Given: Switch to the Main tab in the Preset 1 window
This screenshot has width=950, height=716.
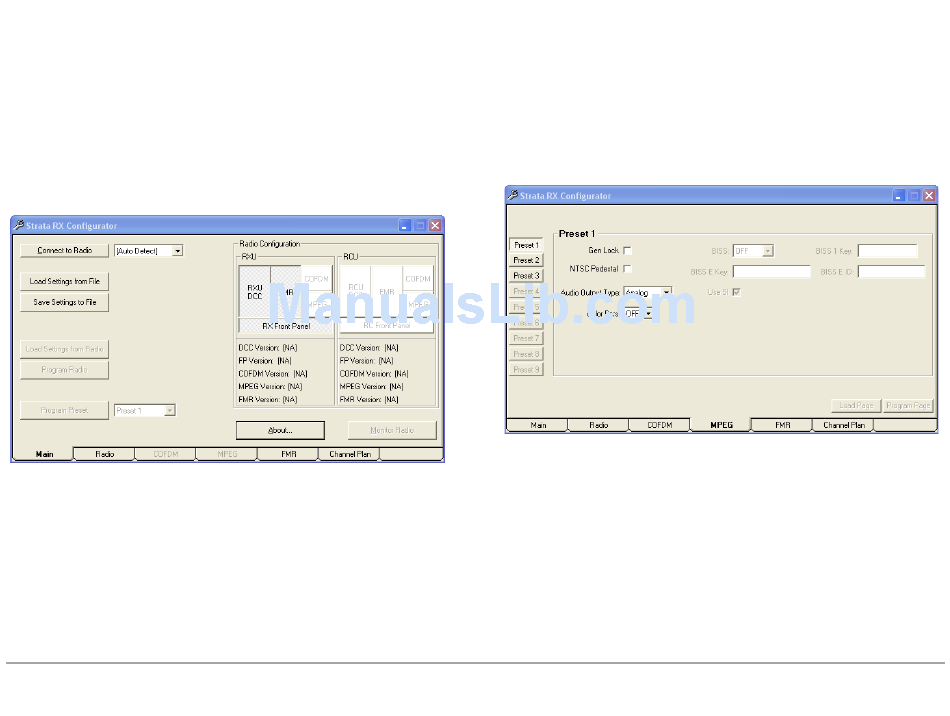Looking at the screenshot, I should pyautogui.click(x=538, y=425).
